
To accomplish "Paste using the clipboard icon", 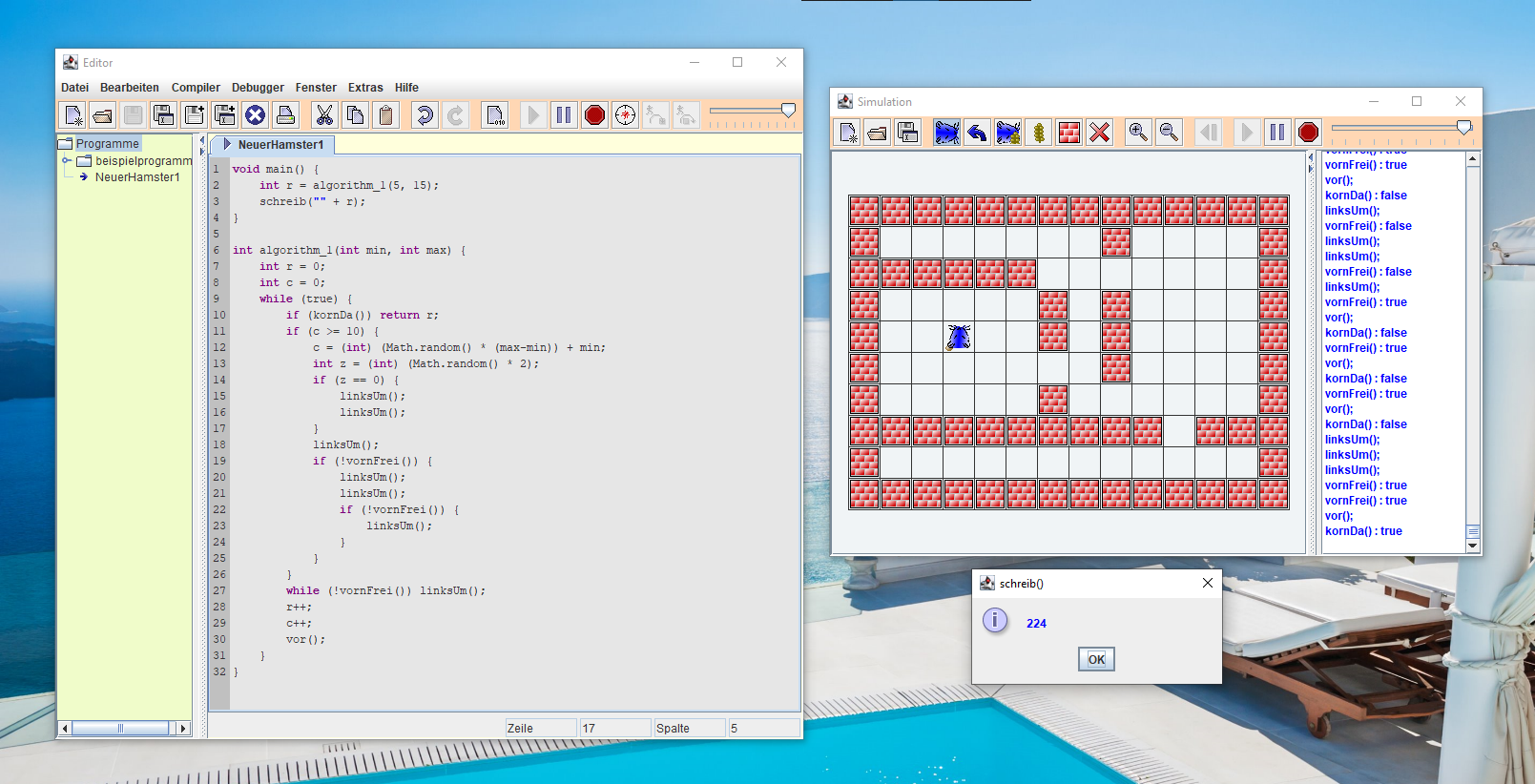I will coord(385,115).
